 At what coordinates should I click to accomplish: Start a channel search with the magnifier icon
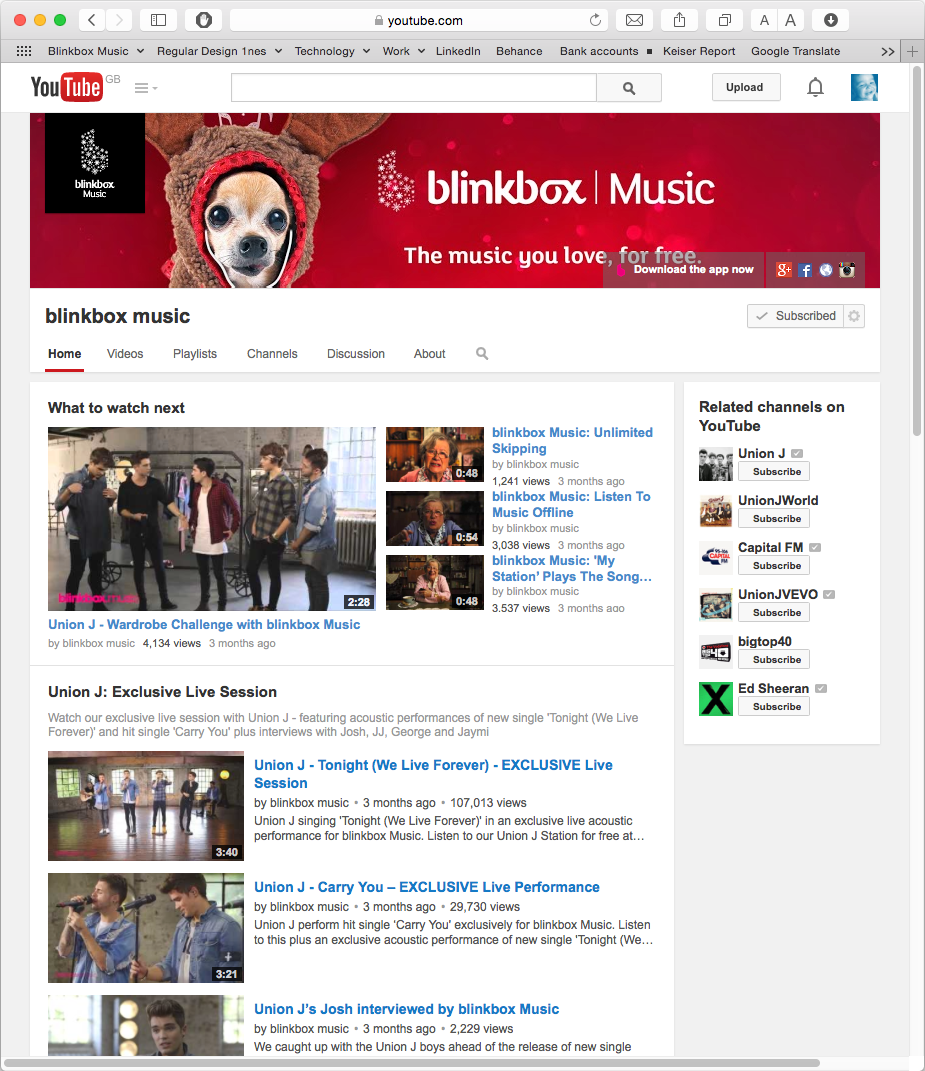pos(481,353)
